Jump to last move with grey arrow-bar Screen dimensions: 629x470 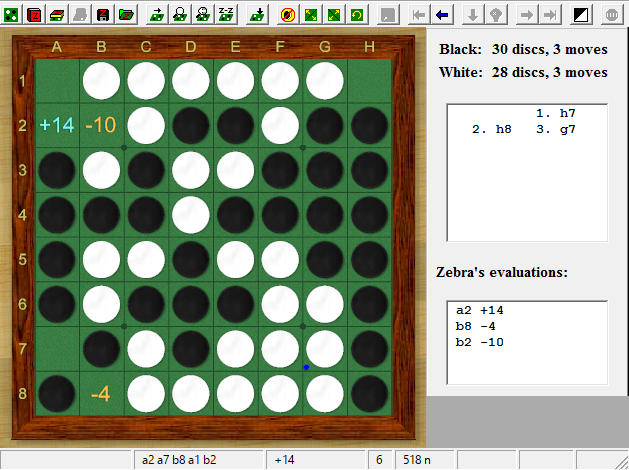[550, 15]
